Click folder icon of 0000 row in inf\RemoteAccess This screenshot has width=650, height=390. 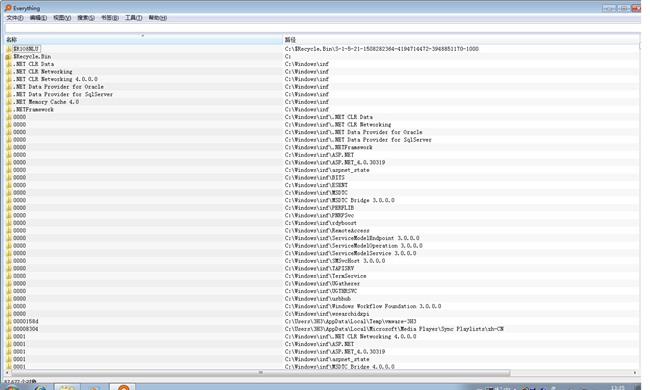tap(9, 230)
